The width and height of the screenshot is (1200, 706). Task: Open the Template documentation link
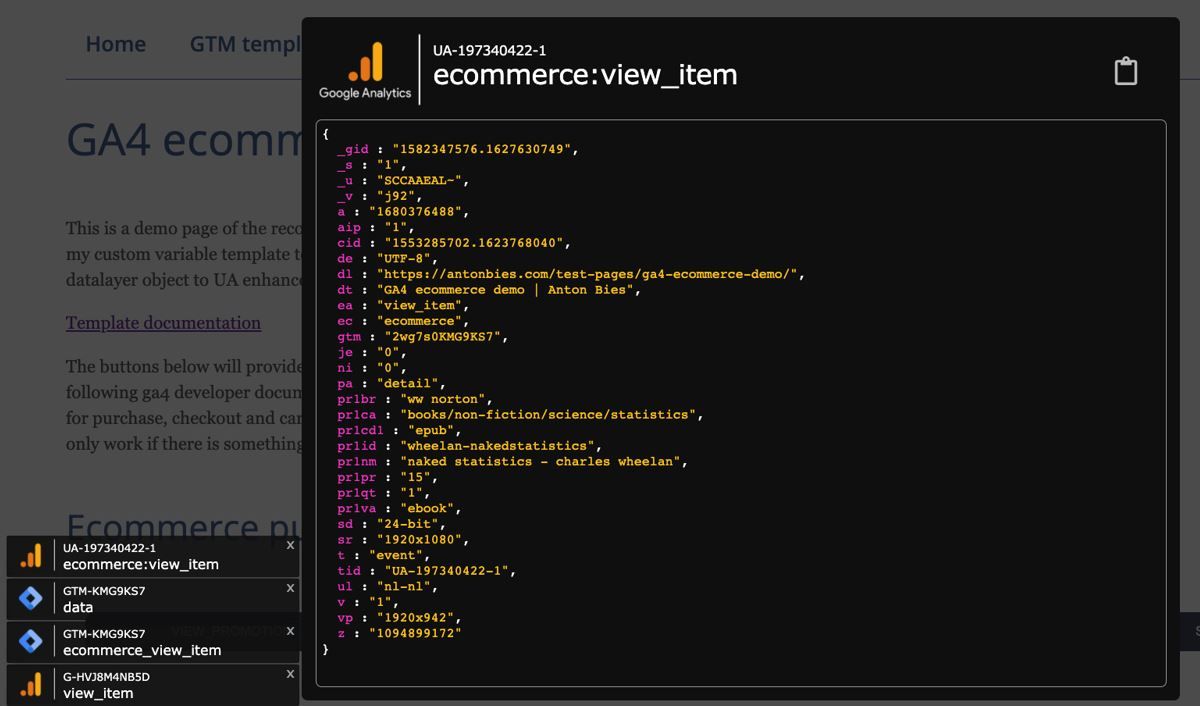(x=163, y=323)
